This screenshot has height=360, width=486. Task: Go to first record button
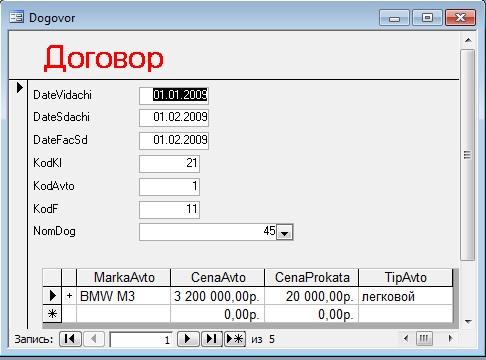[70, 339]
